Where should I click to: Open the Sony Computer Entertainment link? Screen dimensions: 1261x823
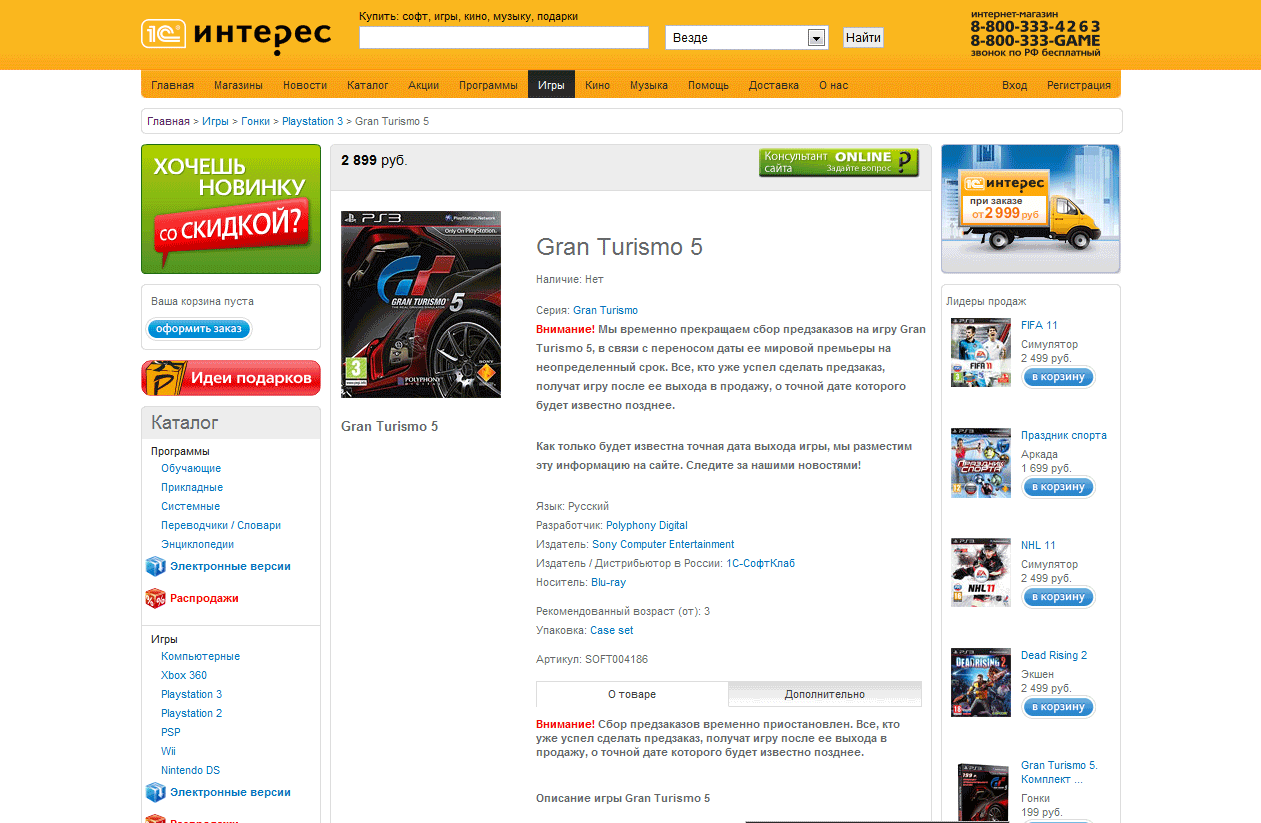[x=663, y=544]
